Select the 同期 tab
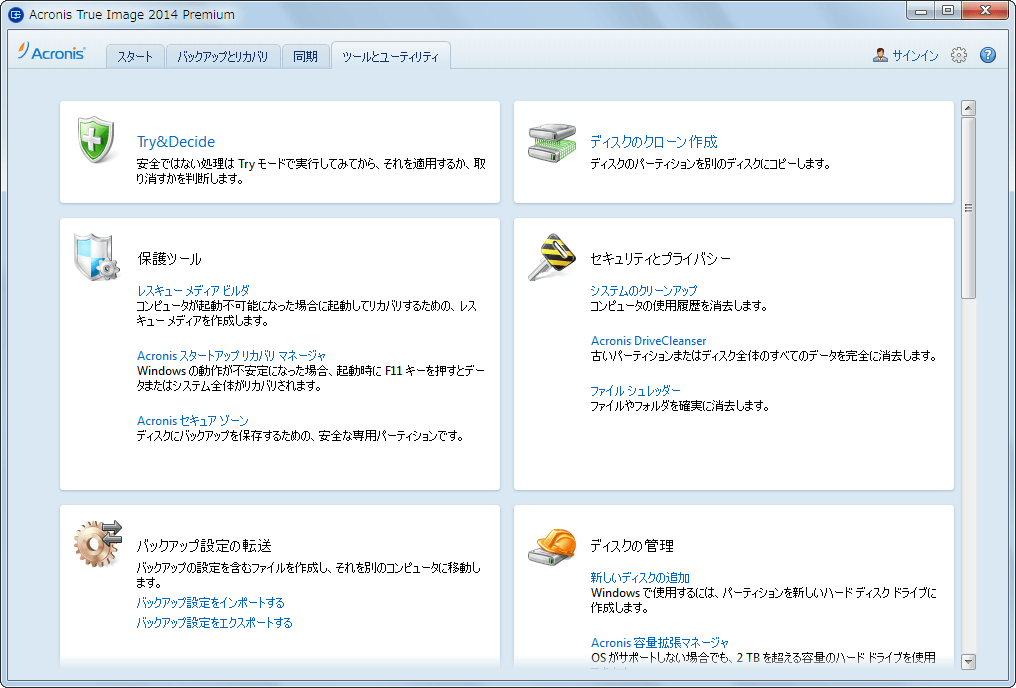 tap(305, 56)
